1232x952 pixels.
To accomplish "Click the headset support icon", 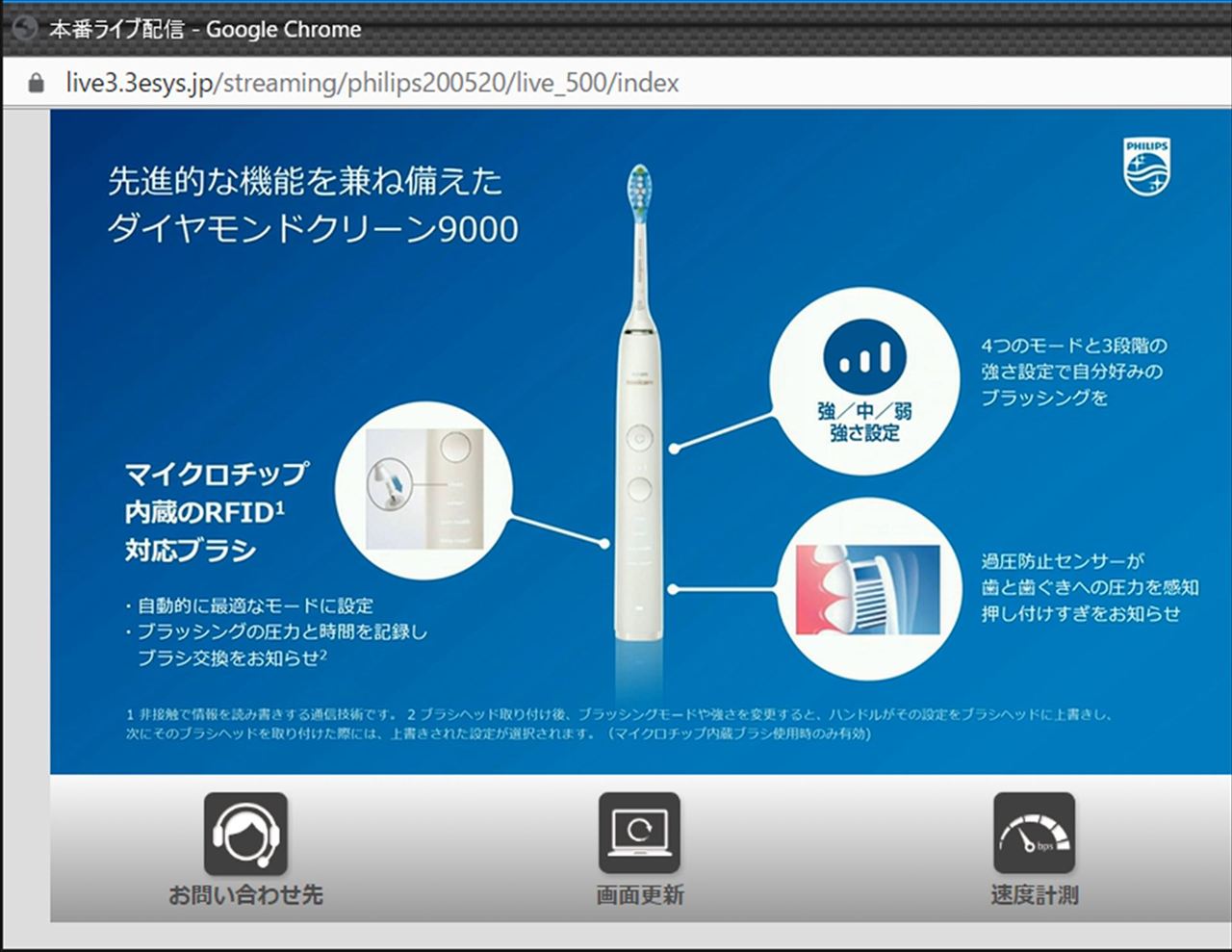I will [245, 834].
